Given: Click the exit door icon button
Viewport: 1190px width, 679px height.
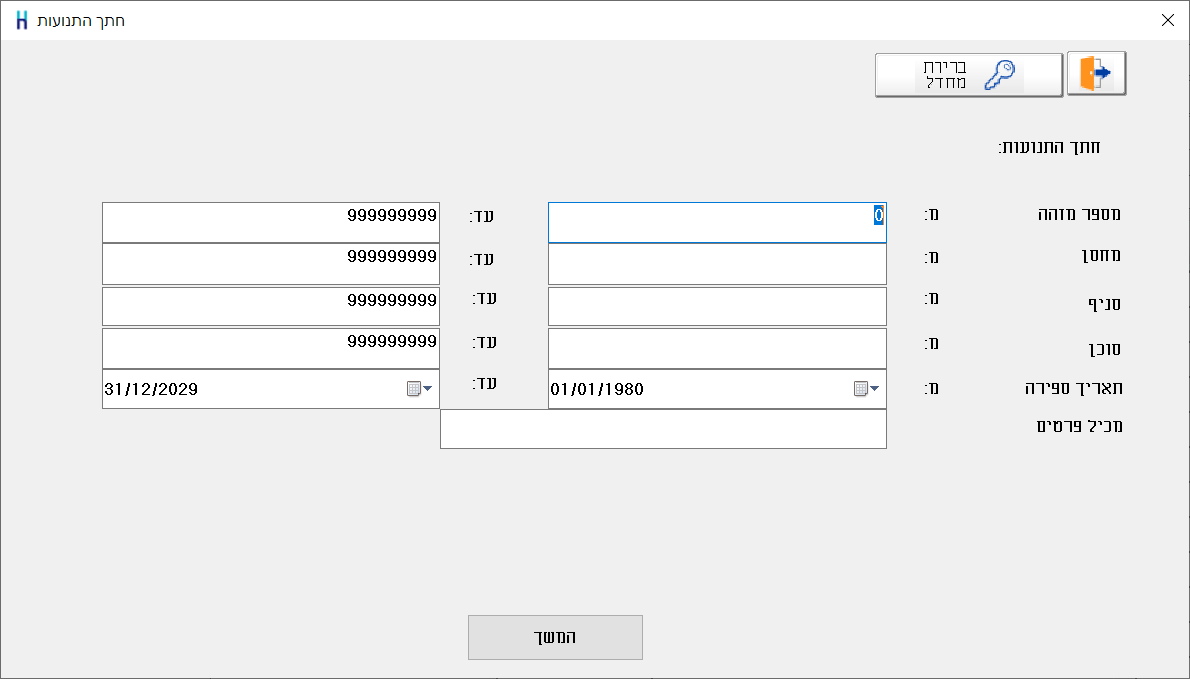Looking at the screenshot, I should pos(1096,74).
